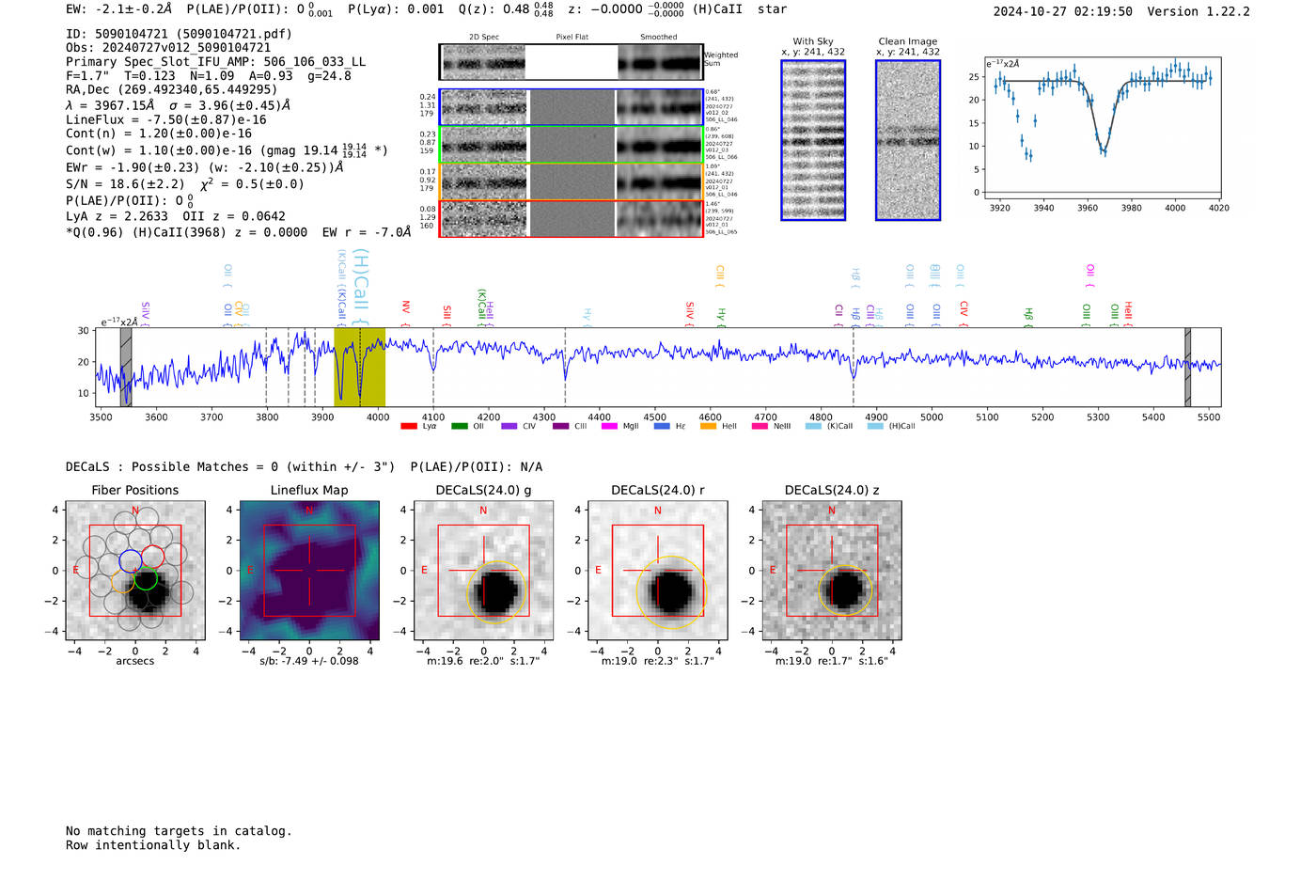This screenshot has width=1316, height=896.
Task: Select the red-bordered fiber 2D spectrum row
Action: point(572,218)
